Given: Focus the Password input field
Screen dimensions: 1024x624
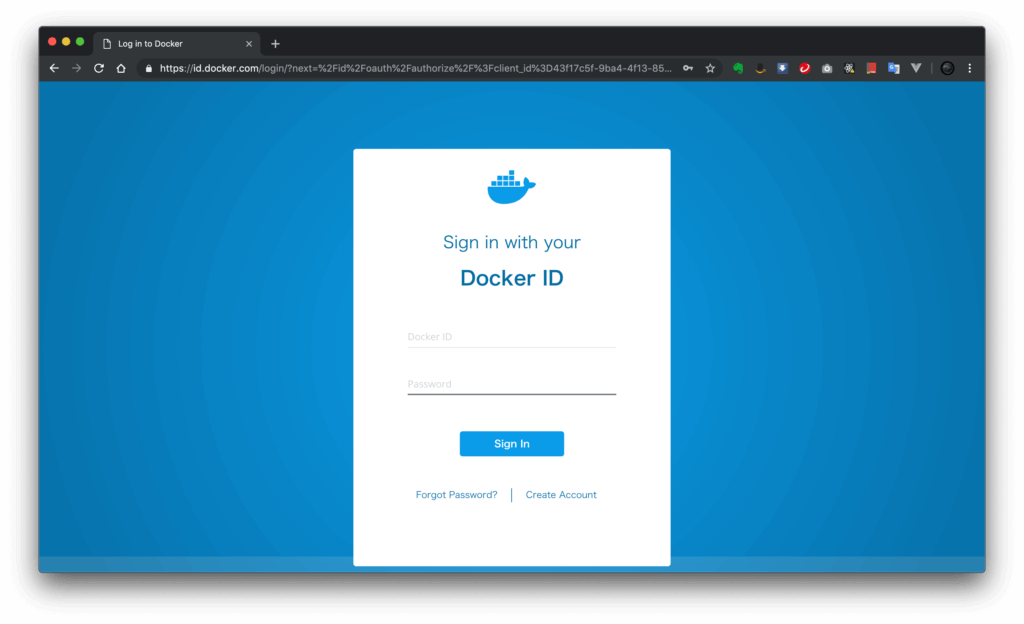Looking at the screenshot, I should [x=511, y=384].
